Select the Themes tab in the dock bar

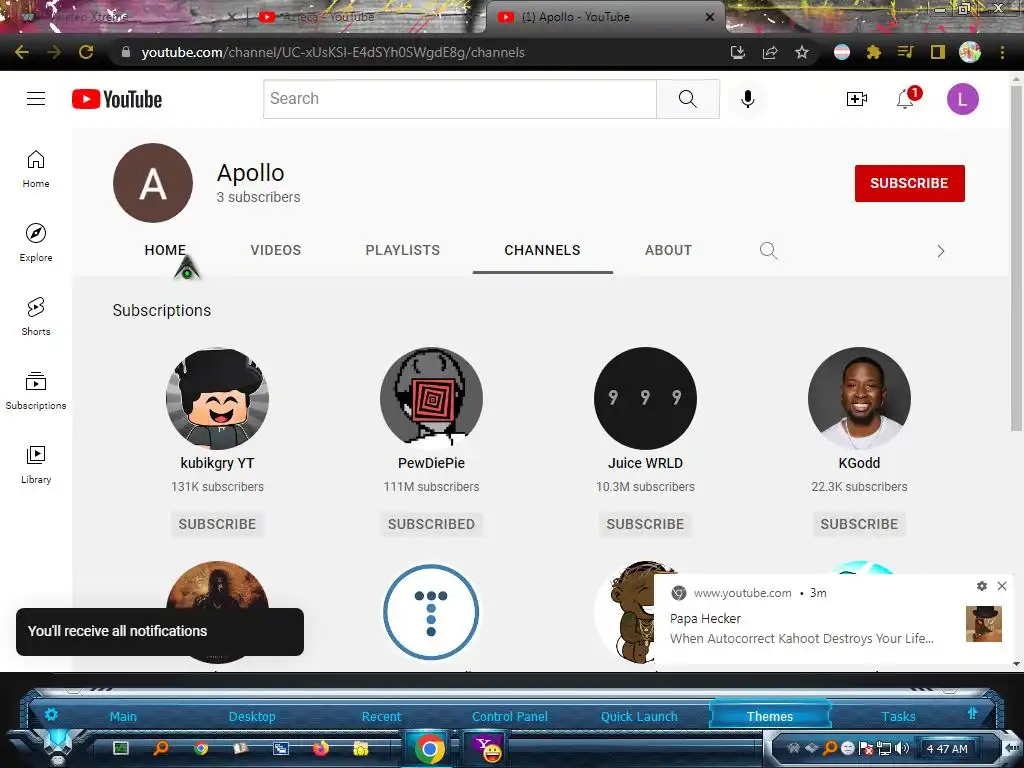pyautogui.click(x=769, y=716)
